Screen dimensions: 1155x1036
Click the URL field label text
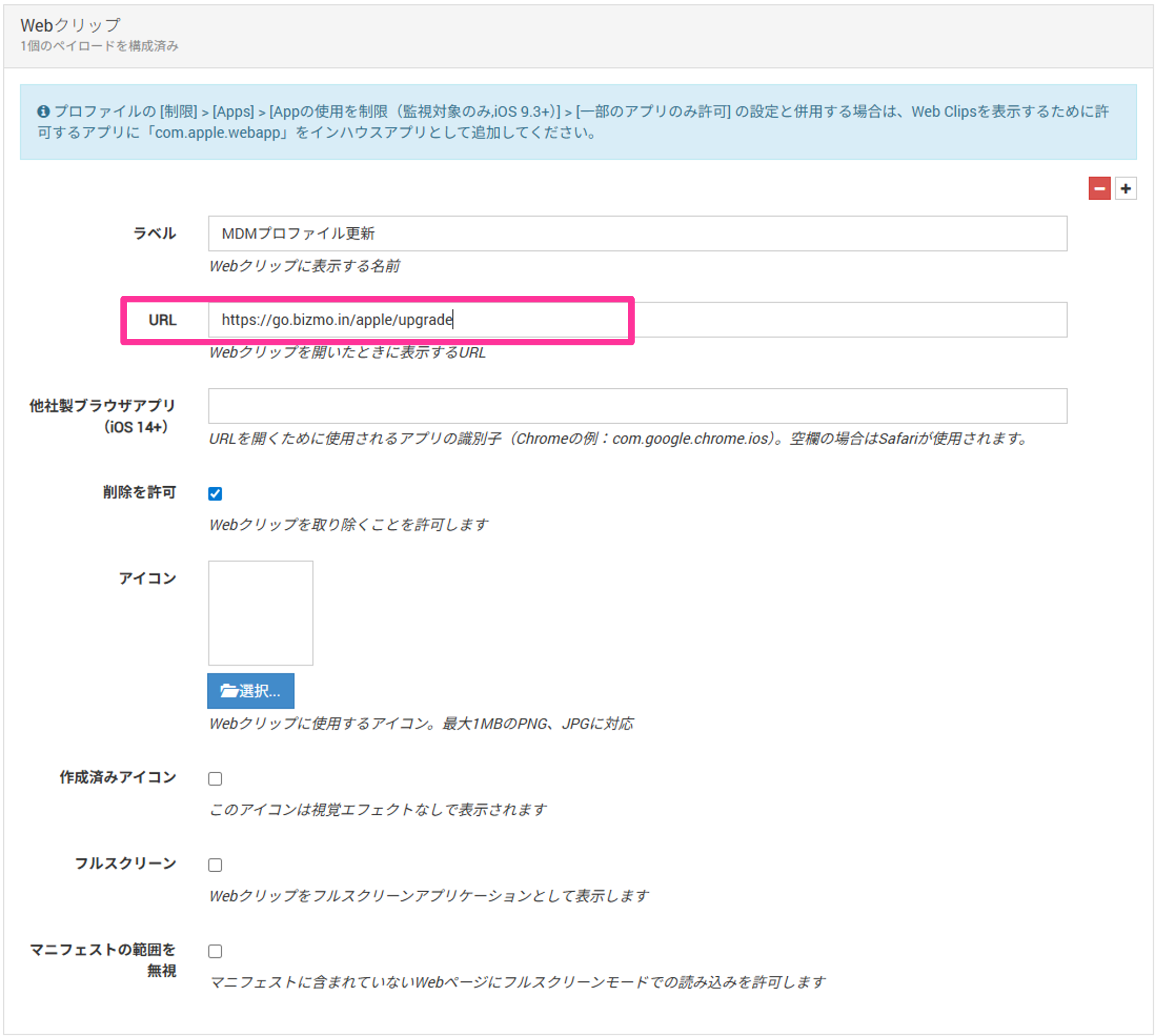[x=162, y=320]
